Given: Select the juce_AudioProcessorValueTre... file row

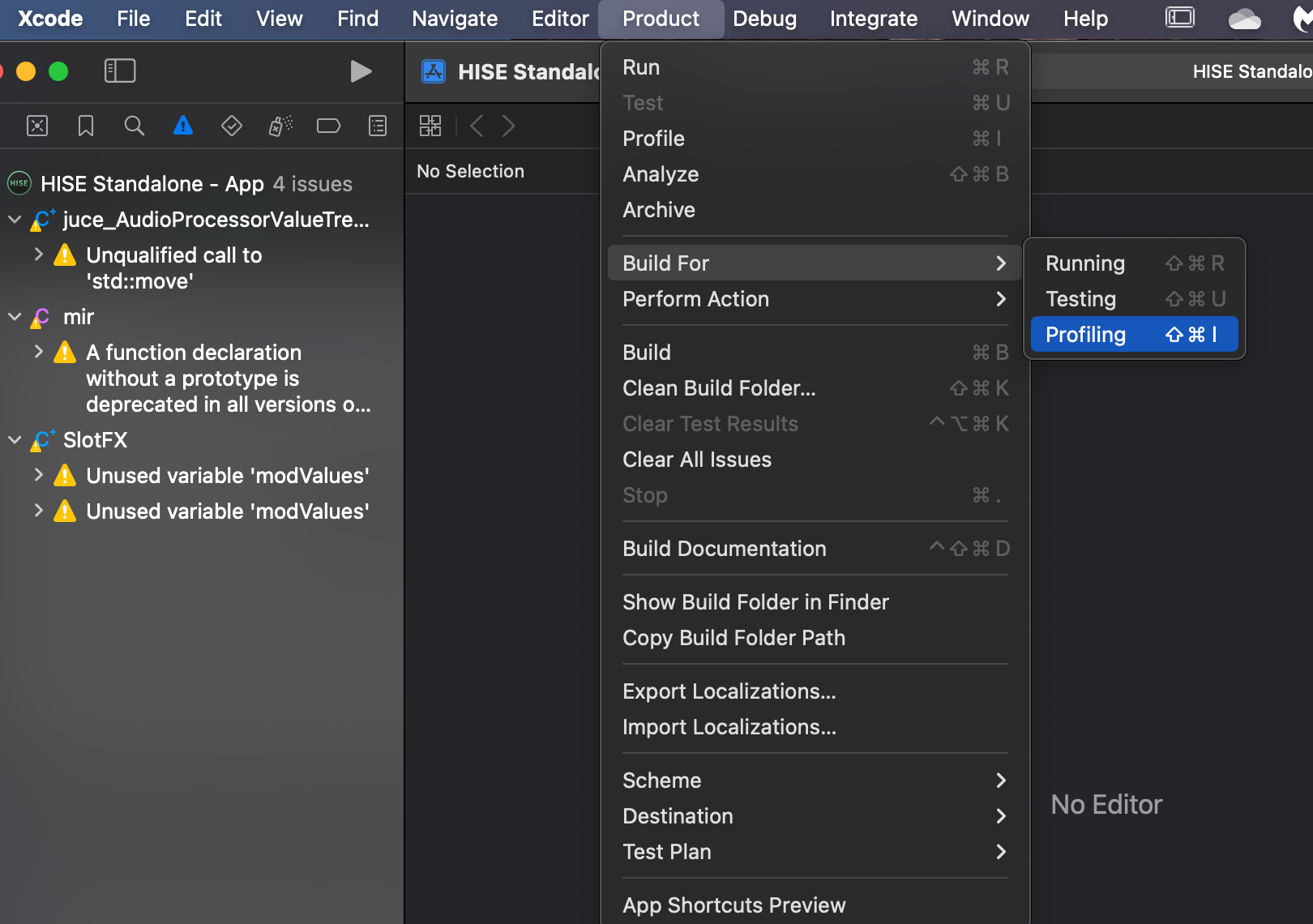Looking at the screenshot, I should (202, 220).
